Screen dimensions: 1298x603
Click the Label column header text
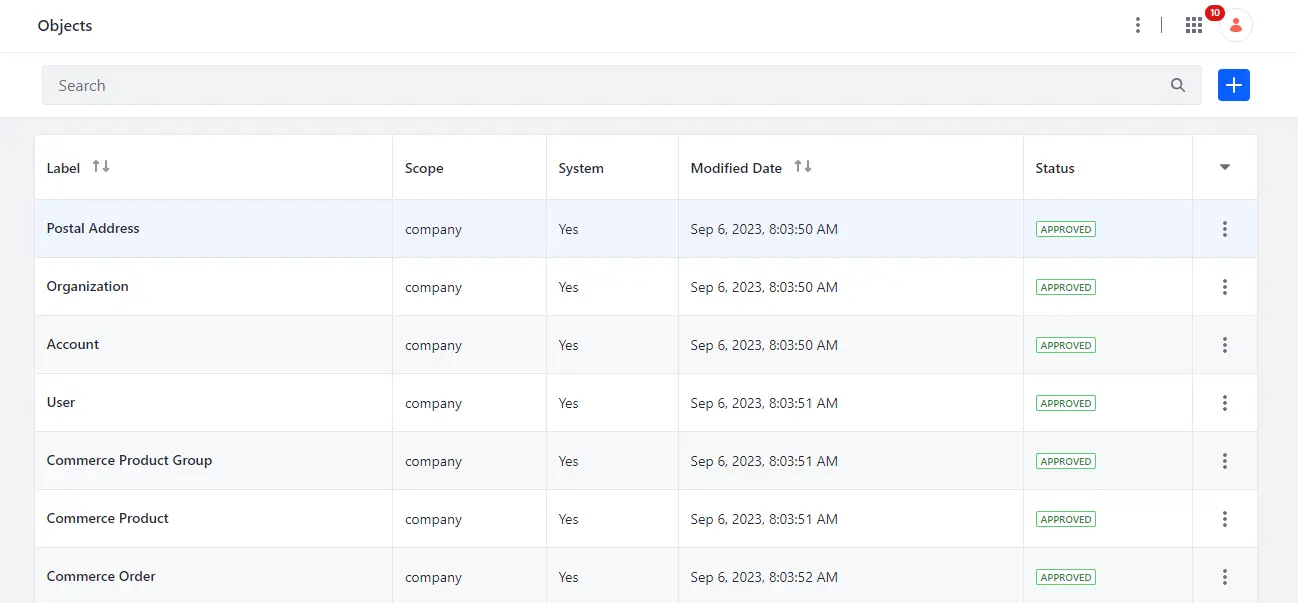point(63,168)
